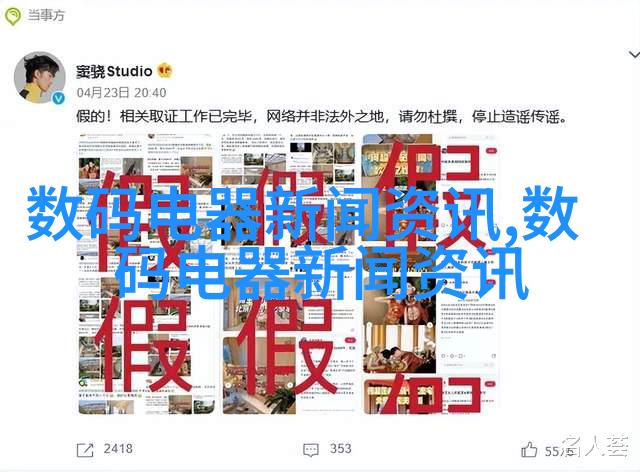Screen dimensions: 640x472
Task: Click the gold crown member badge
Action: pyautogui.click(x=165, y=71)
